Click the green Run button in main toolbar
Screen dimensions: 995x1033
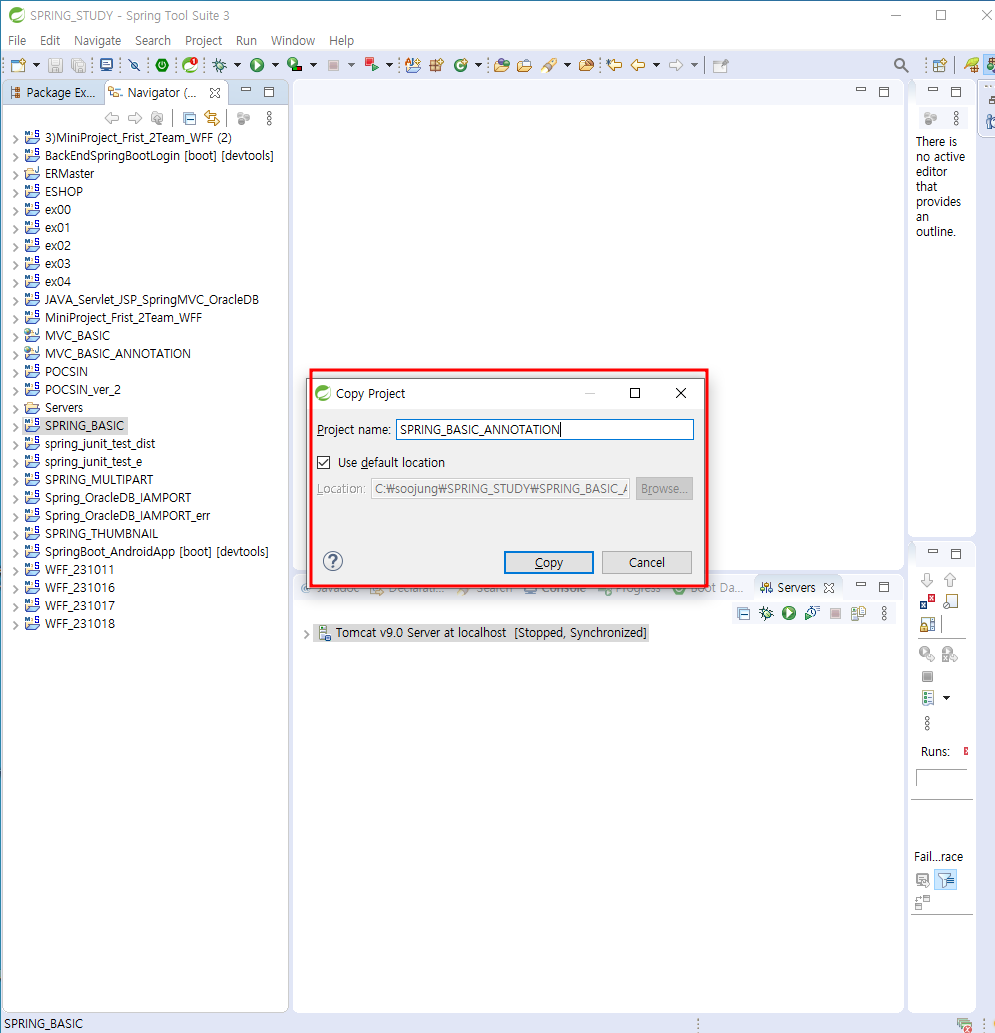coord(257,65)
